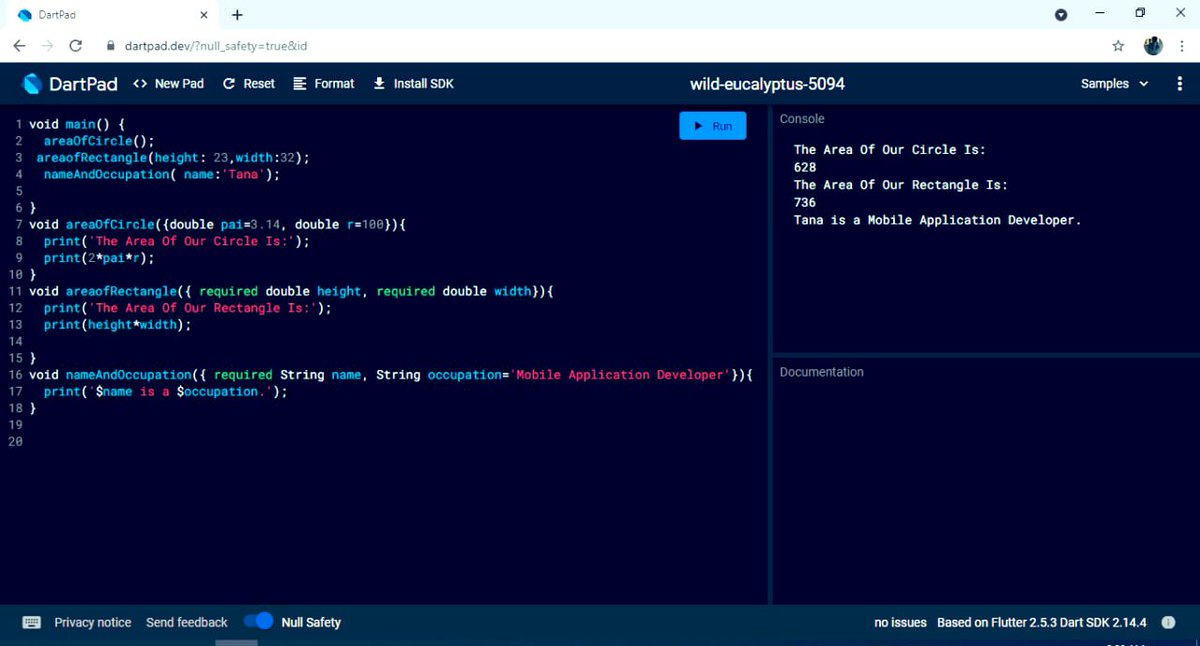Click console line 'The Area Of Our Circle Is:'
1200x646 pixels.
click(x=890, y=150)
